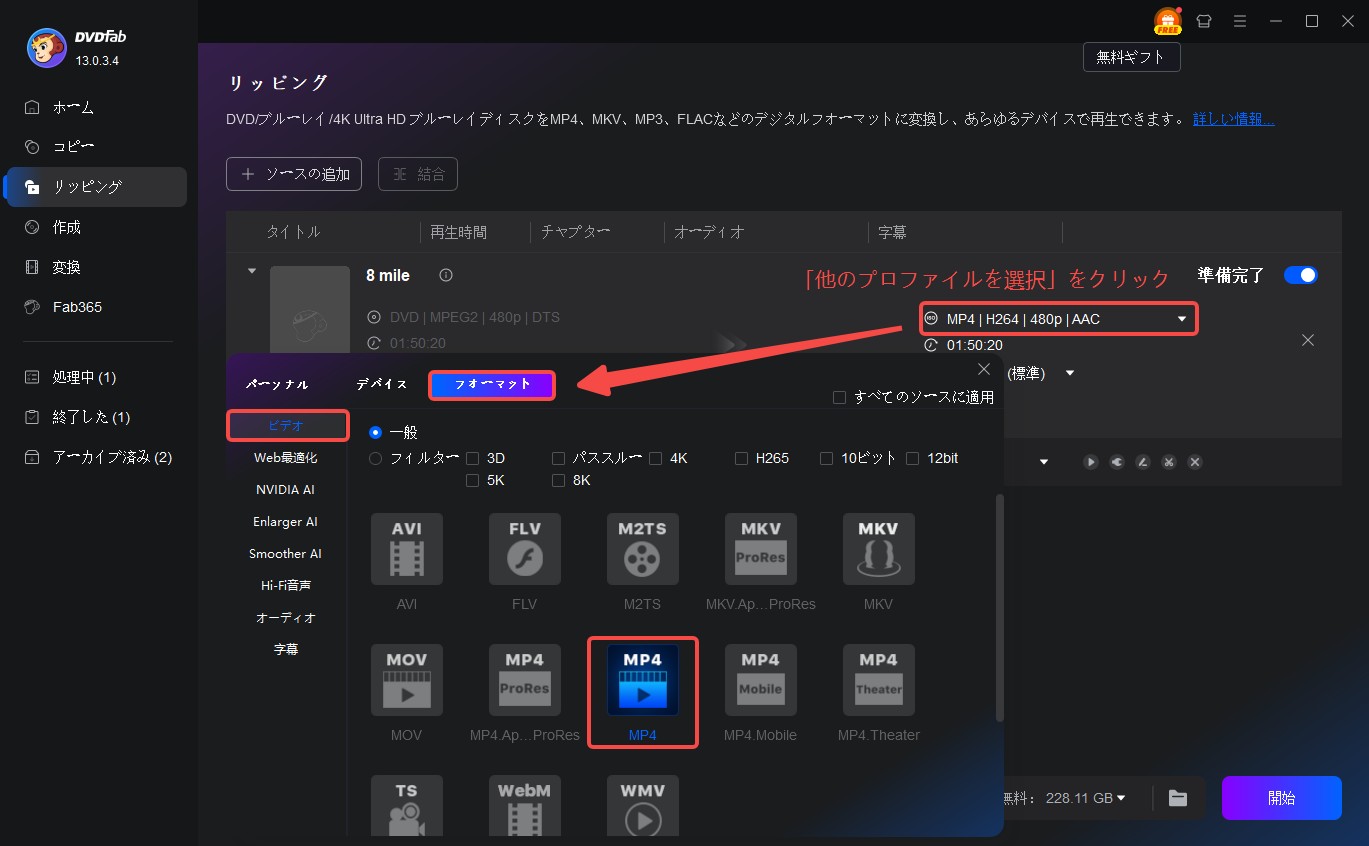Screen dimensions: 1369x846
Task: Select Web最適化 category
Action: click(x=286, y=457)
